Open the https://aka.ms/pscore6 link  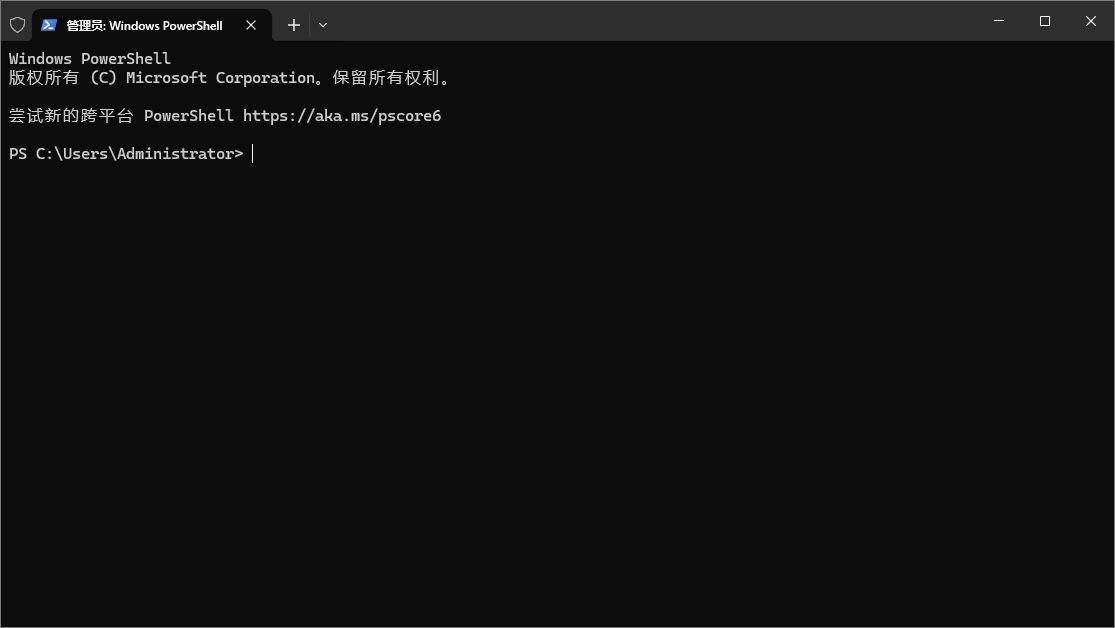point(342,115)
